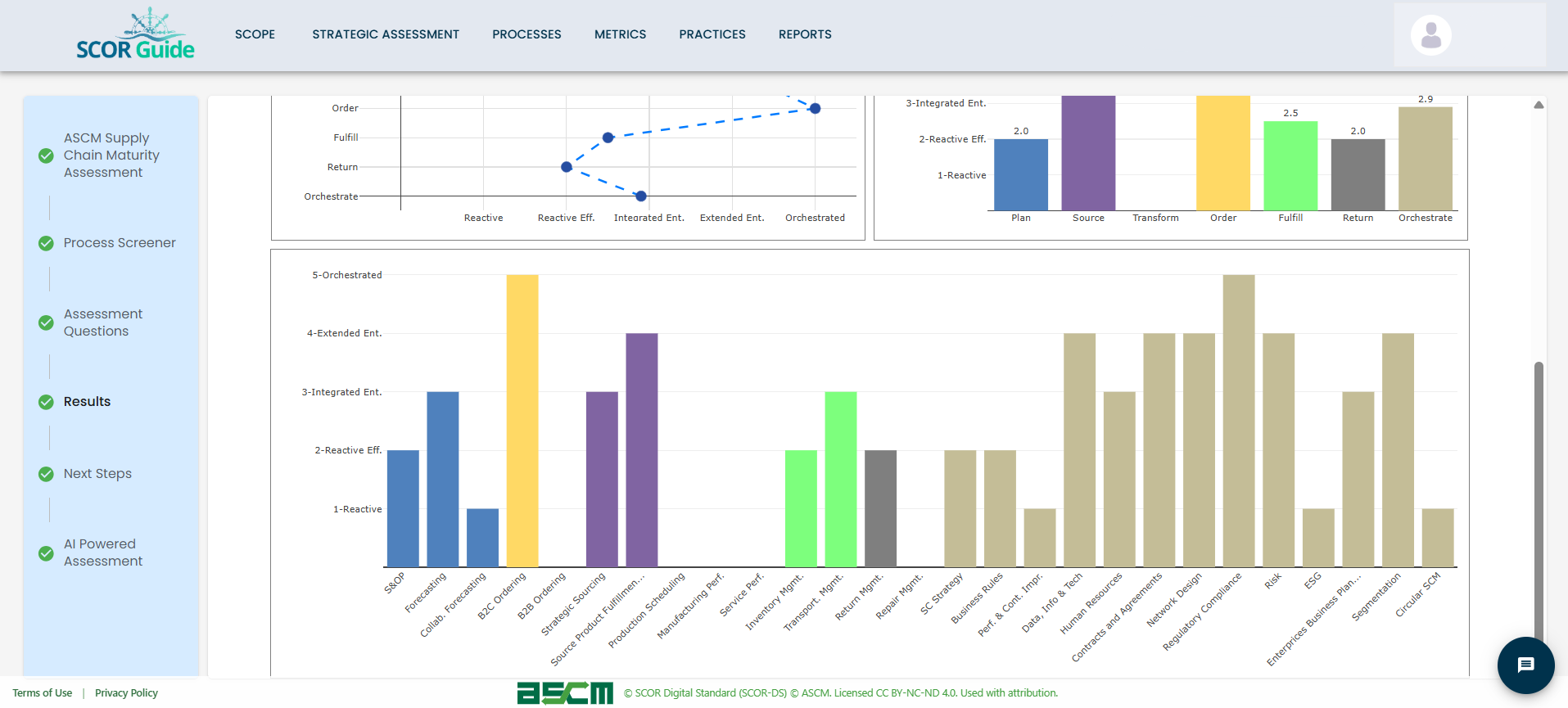Click the Fulfill data point on line chart
Screen dimensions: 1568x708
(x=608, y=138)
